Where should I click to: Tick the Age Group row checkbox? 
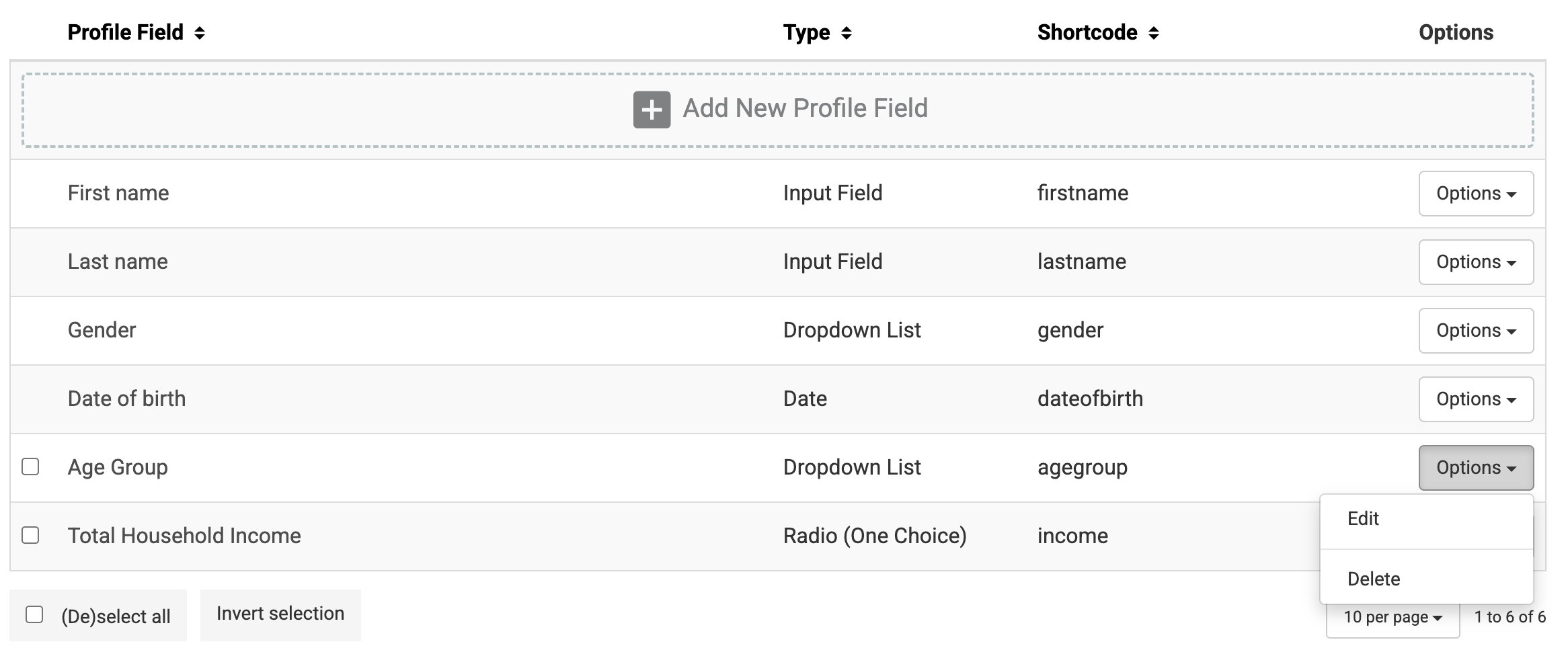30,467
